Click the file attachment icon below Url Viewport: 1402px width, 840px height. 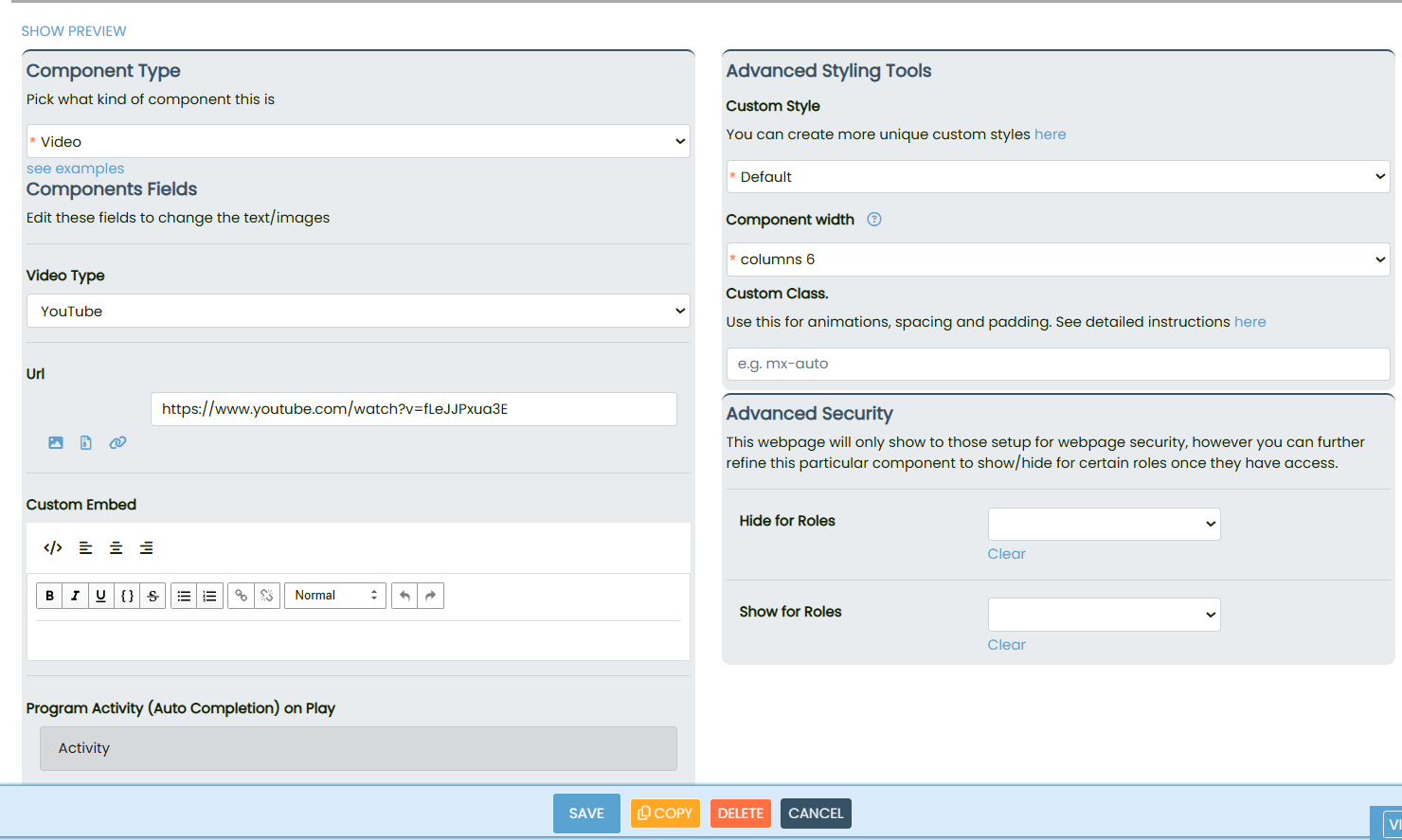[x=86, y=442]
